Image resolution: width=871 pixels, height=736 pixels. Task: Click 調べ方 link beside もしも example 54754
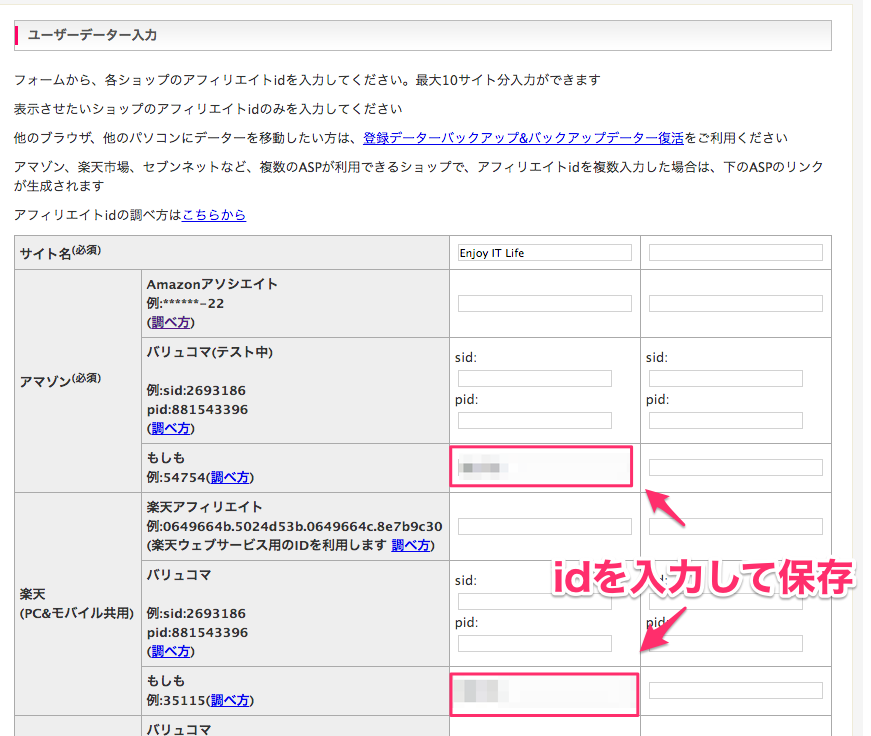pyautogui.click(x=230, y=477)
